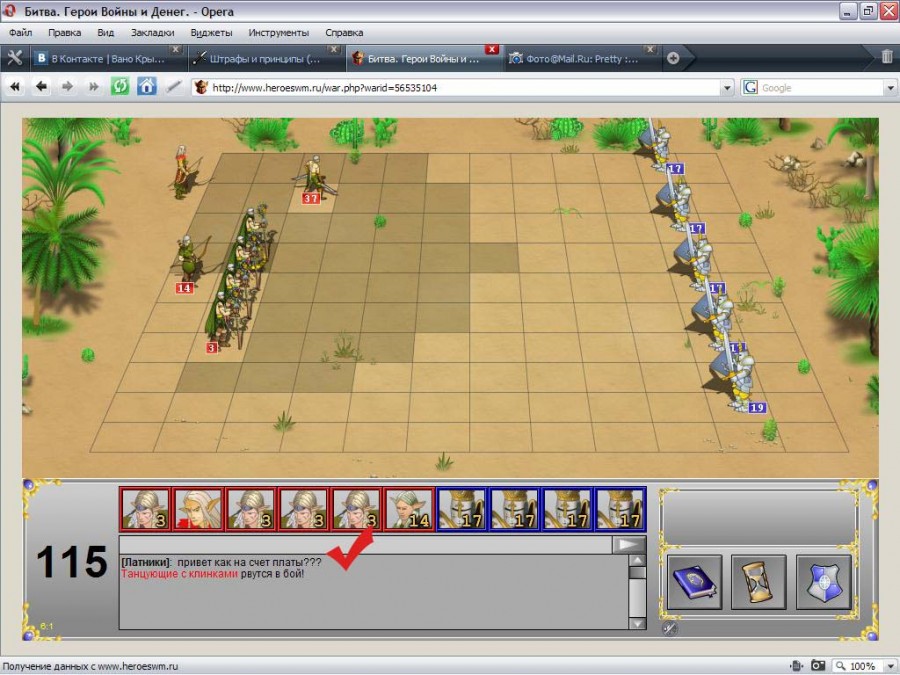
Task: Click the chat send arrow button
Action: [x=629, y=545]
